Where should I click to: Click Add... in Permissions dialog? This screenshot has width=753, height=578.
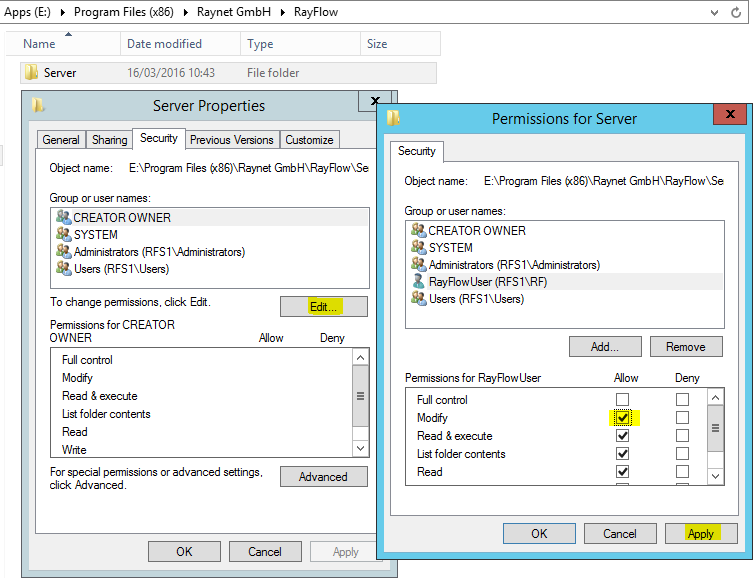(x=605, y=347)
